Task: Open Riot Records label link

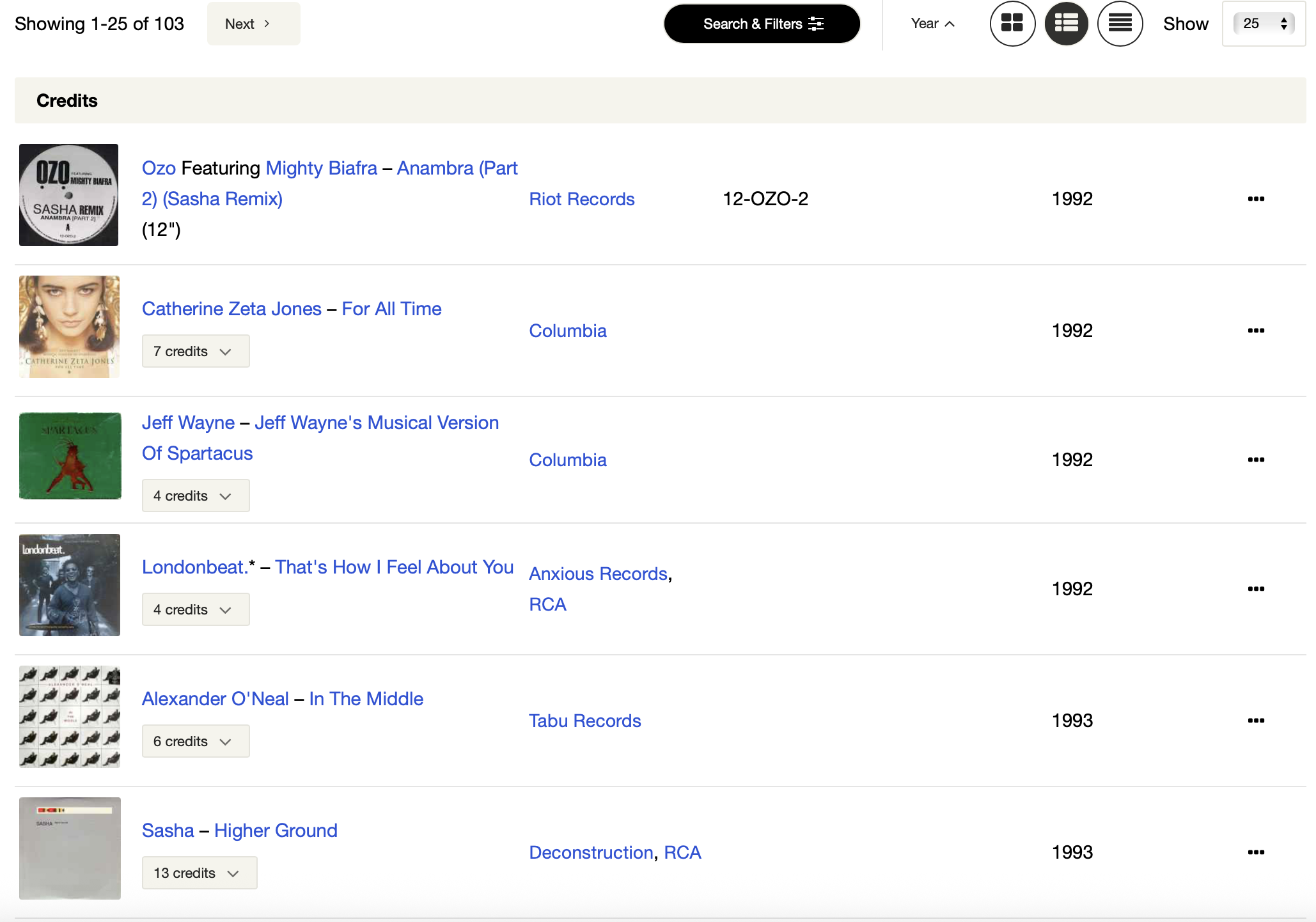Action: [581, 199]
